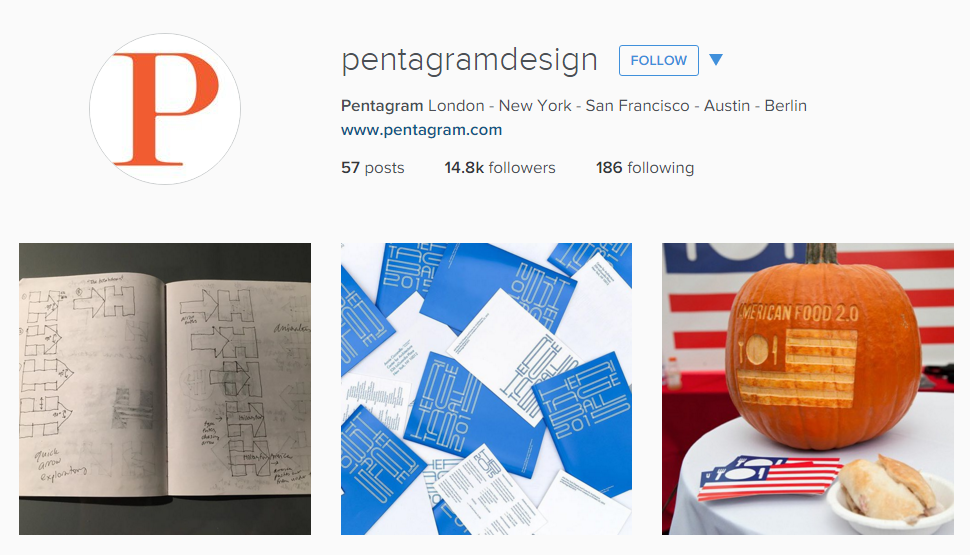The image size is (970, 555).
Task: Click the Pentagram bold name in bio
Action: [x=382, y=106]
